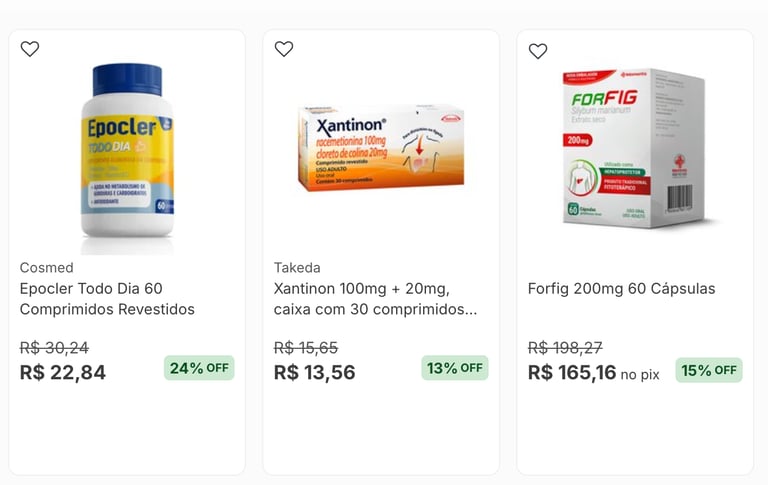Click the 15% OFF discount badge
The image size is (768, 485).
708,370
